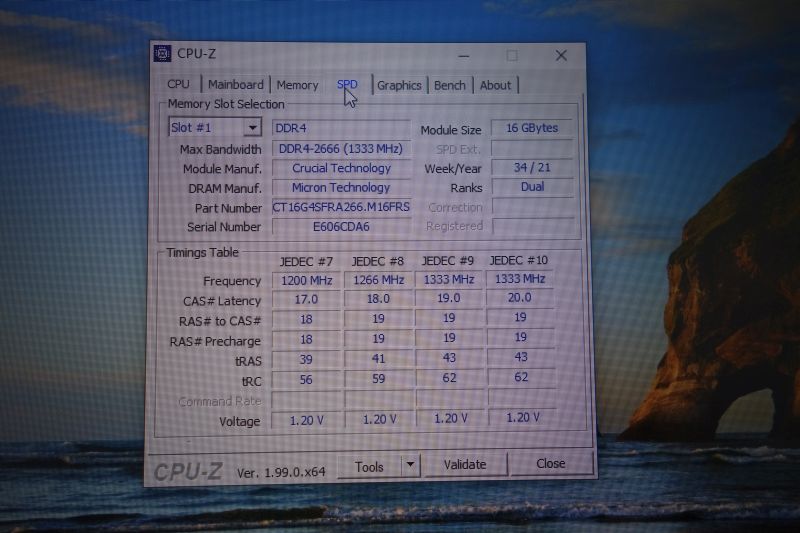Image resolution: width=800 pixels, height=533 pixels.
Task: Select the SPD tab
Action: coord(347,84)
